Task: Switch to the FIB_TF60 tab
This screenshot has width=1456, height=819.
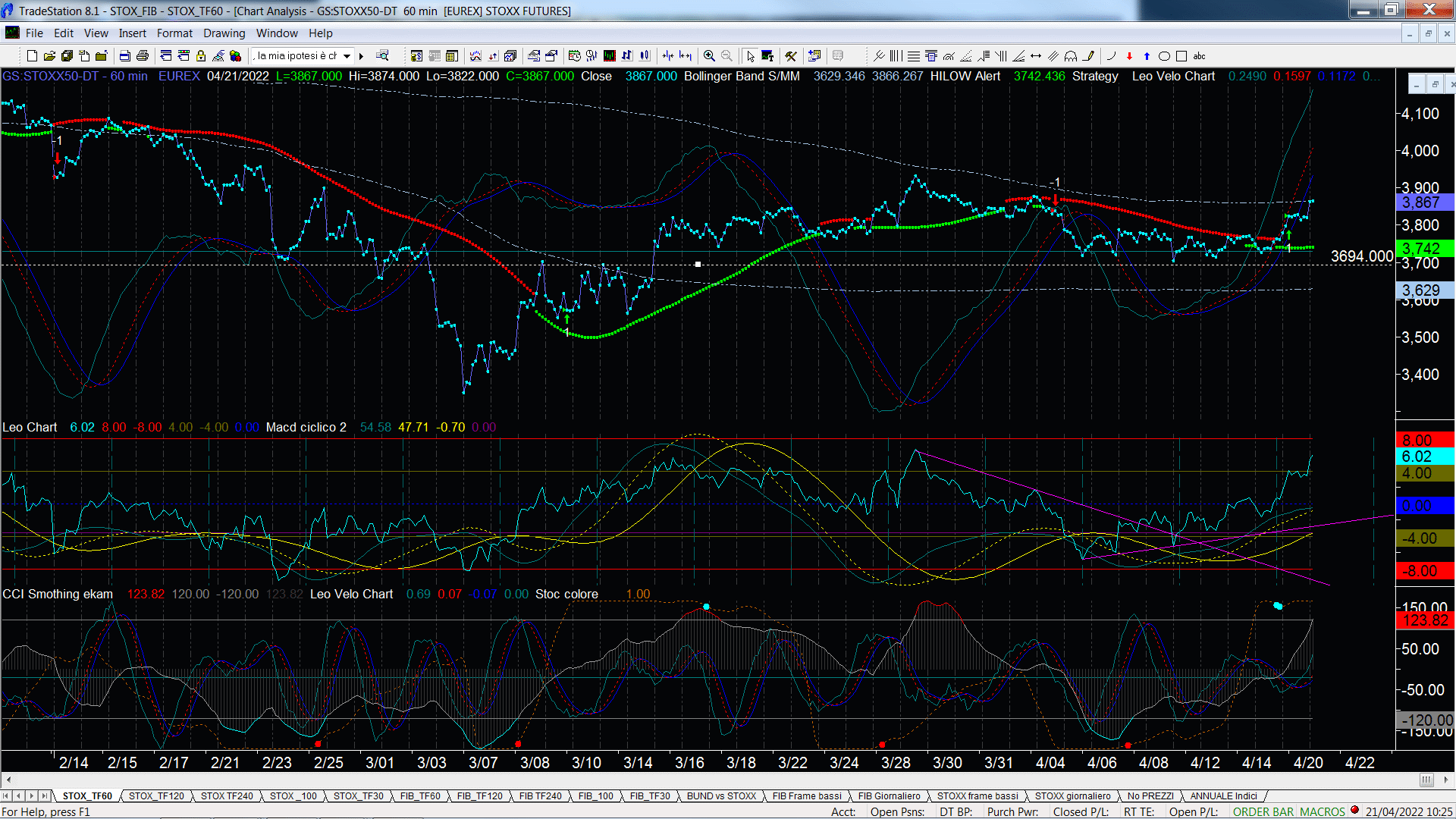Action: click(x=420, y=796)
